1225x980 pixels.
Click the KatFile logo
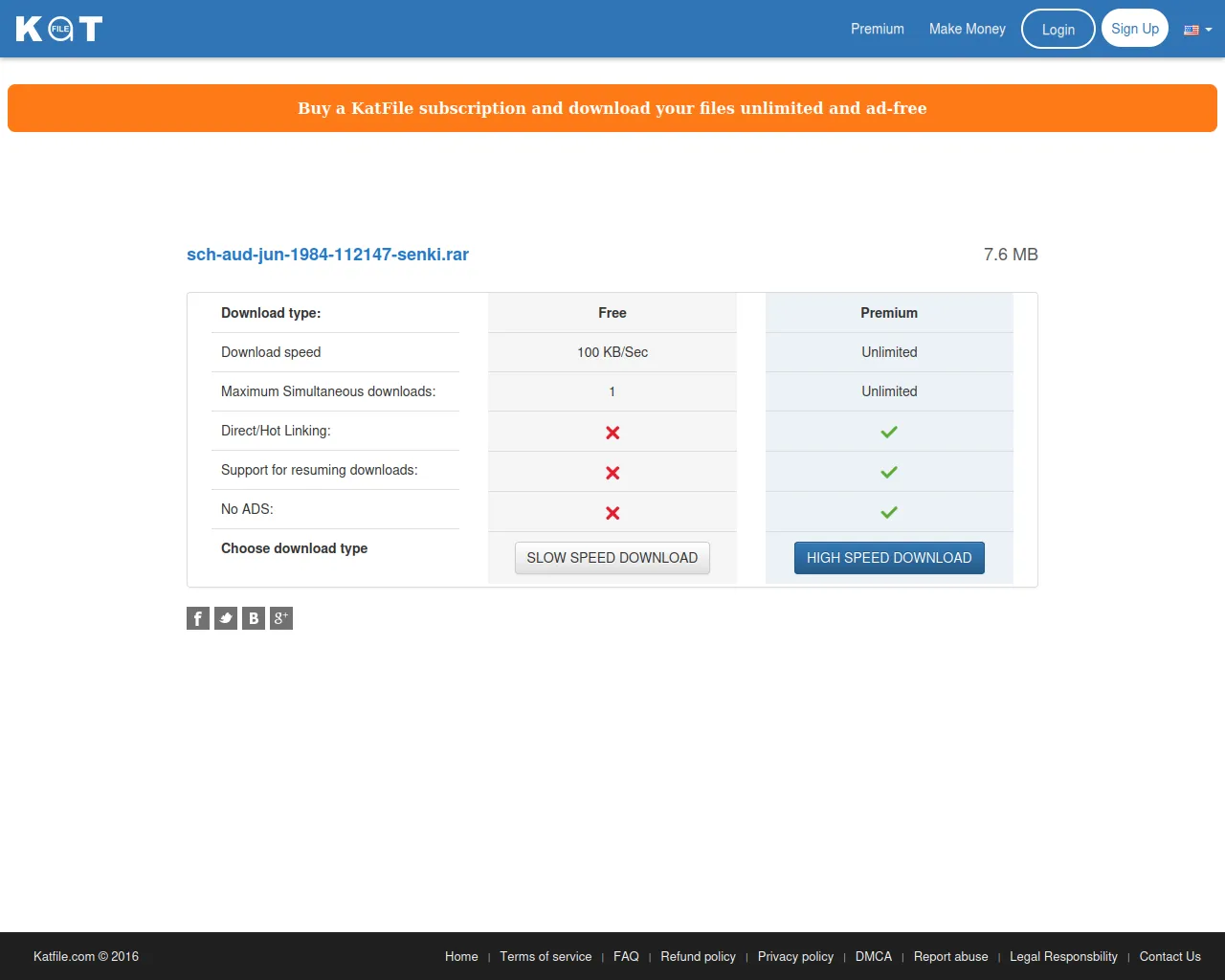[x=58, y=29]
